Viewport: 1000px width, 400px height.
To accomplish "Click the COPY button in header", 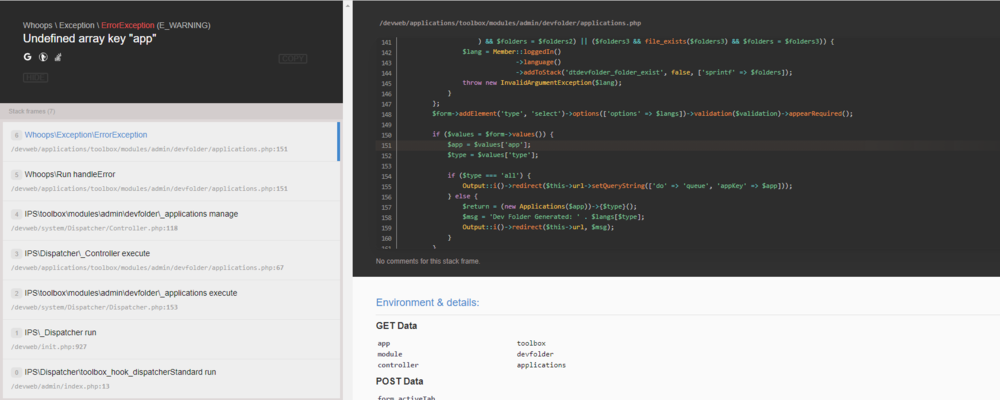I will [291, 59].
